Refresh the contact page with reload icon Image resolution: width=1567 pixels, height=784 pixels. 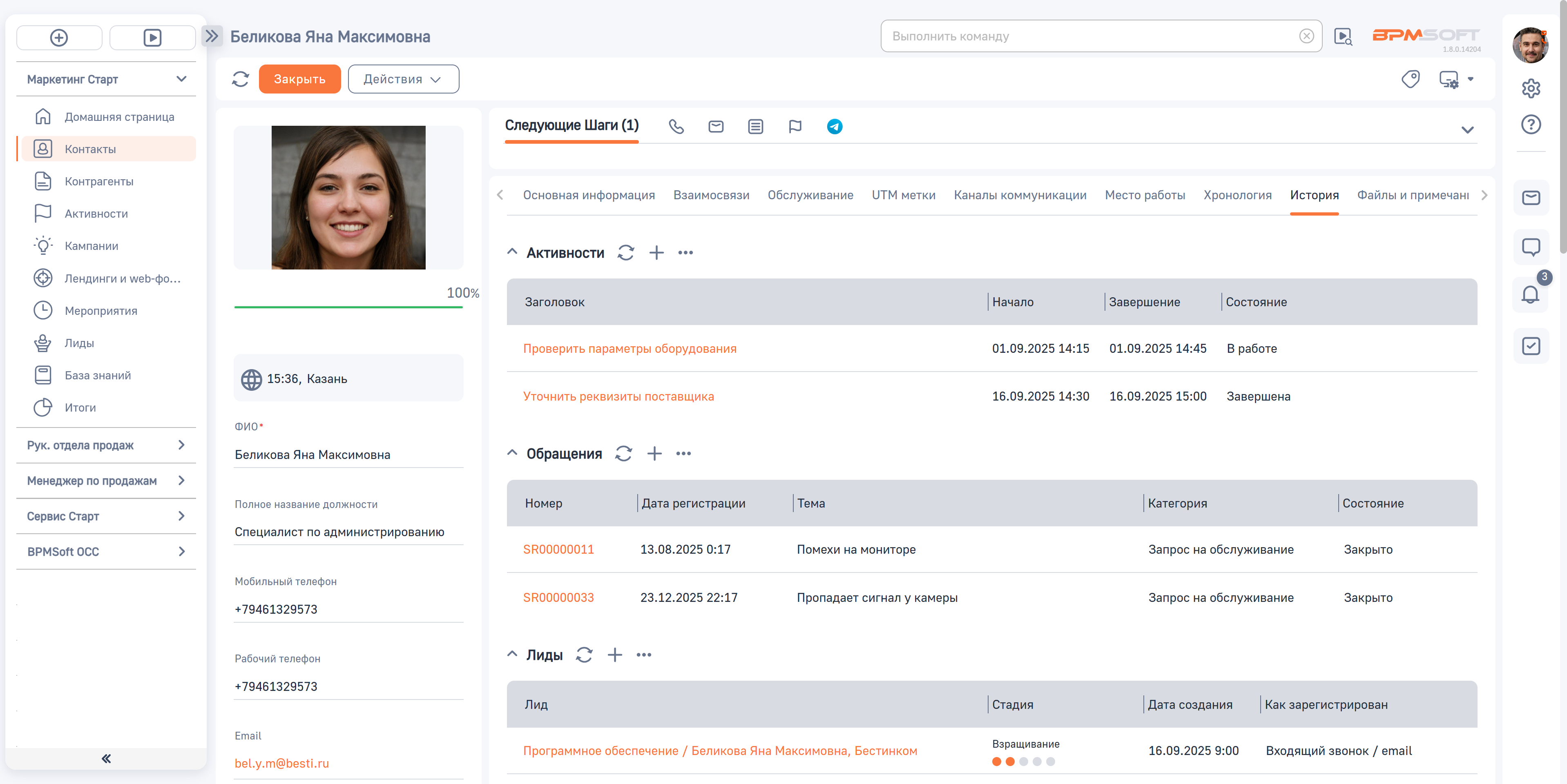240,79
